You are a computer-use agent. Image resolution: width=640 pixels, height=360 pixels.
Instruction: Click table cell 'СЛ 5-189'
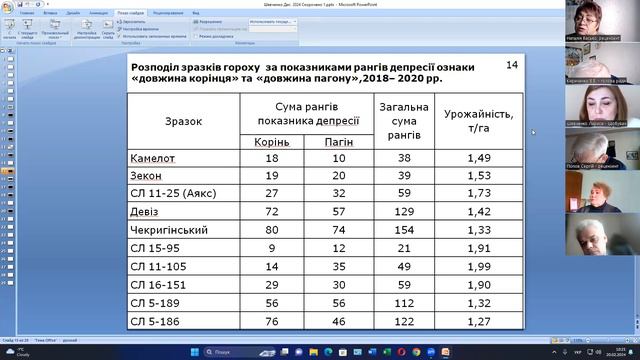184,303
